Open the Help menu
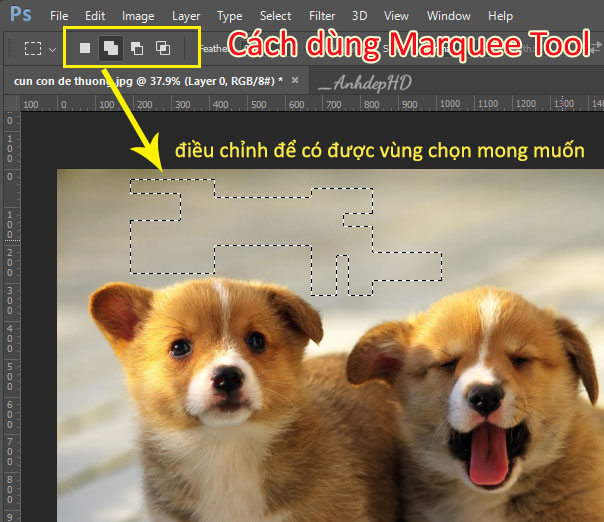 pyautogui.click(x=500, y=16)
